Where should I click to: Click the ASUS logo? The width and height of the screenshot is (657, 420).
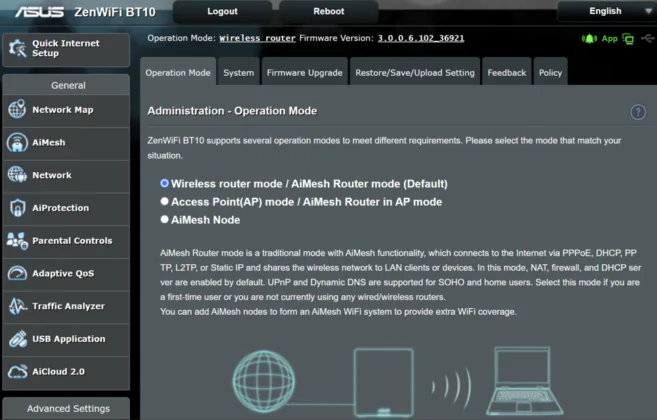tap(39, 12)
